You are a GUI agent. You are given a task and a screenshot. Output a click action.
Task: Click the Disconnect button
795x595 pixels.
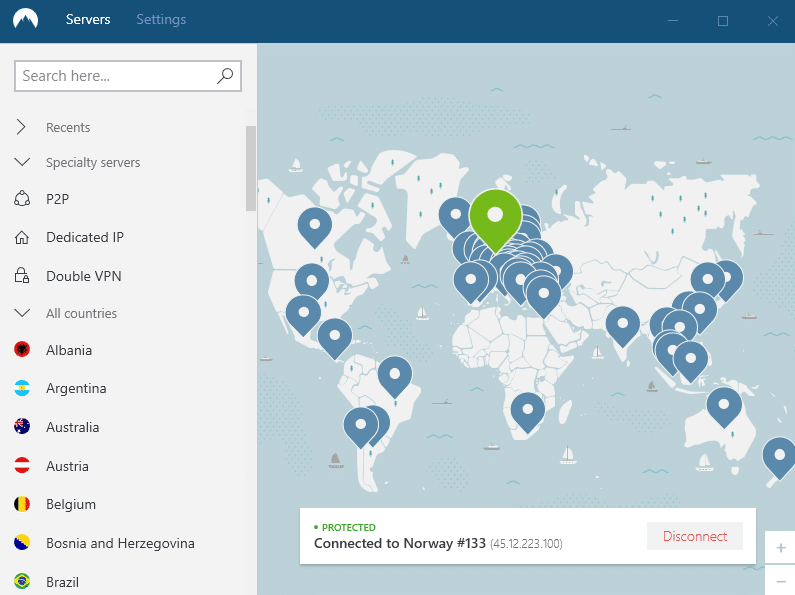(695, 536)
